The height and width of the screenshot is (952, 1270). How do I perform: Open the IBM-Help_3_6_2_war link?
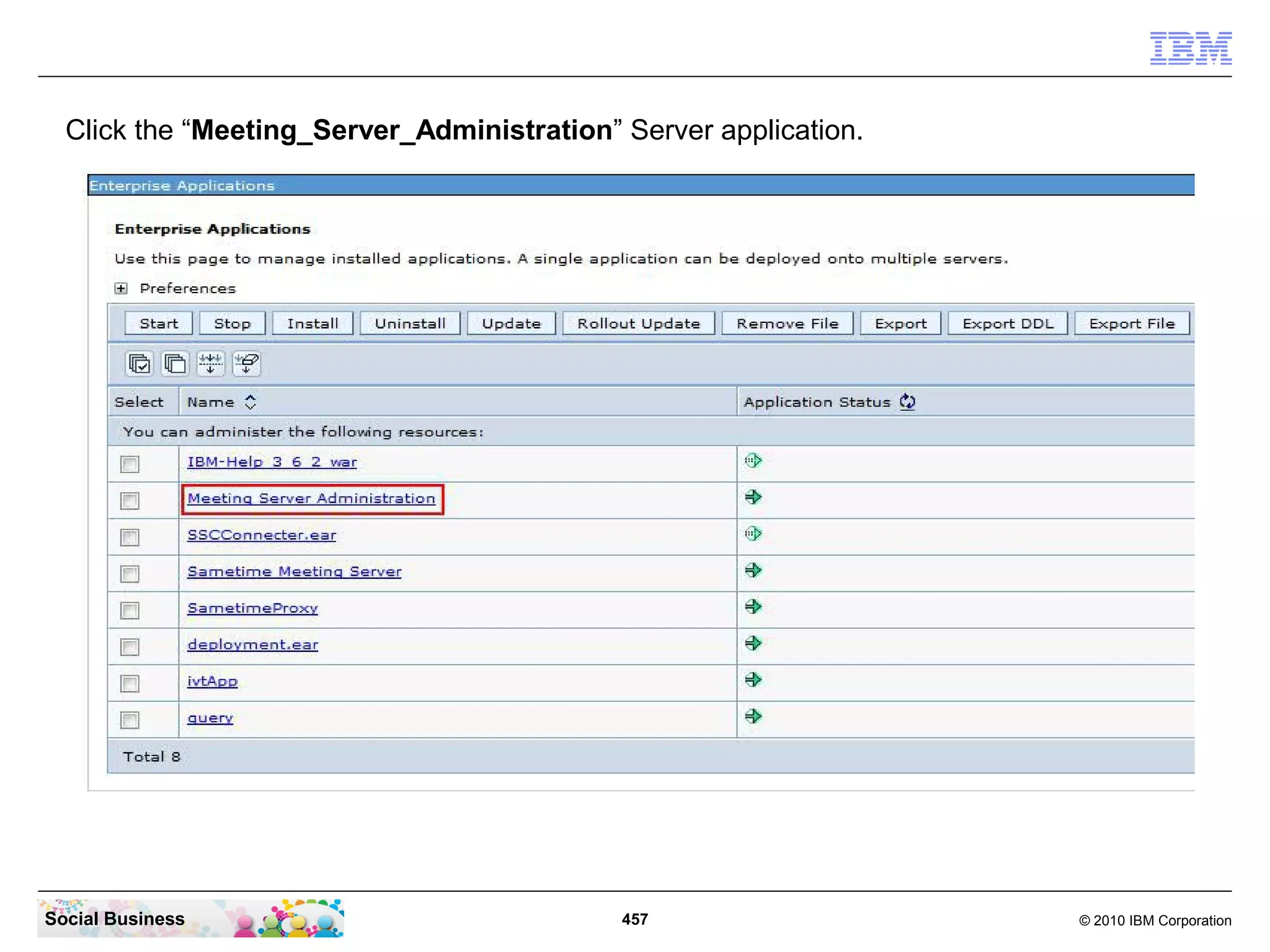click(x=272, y=462)
